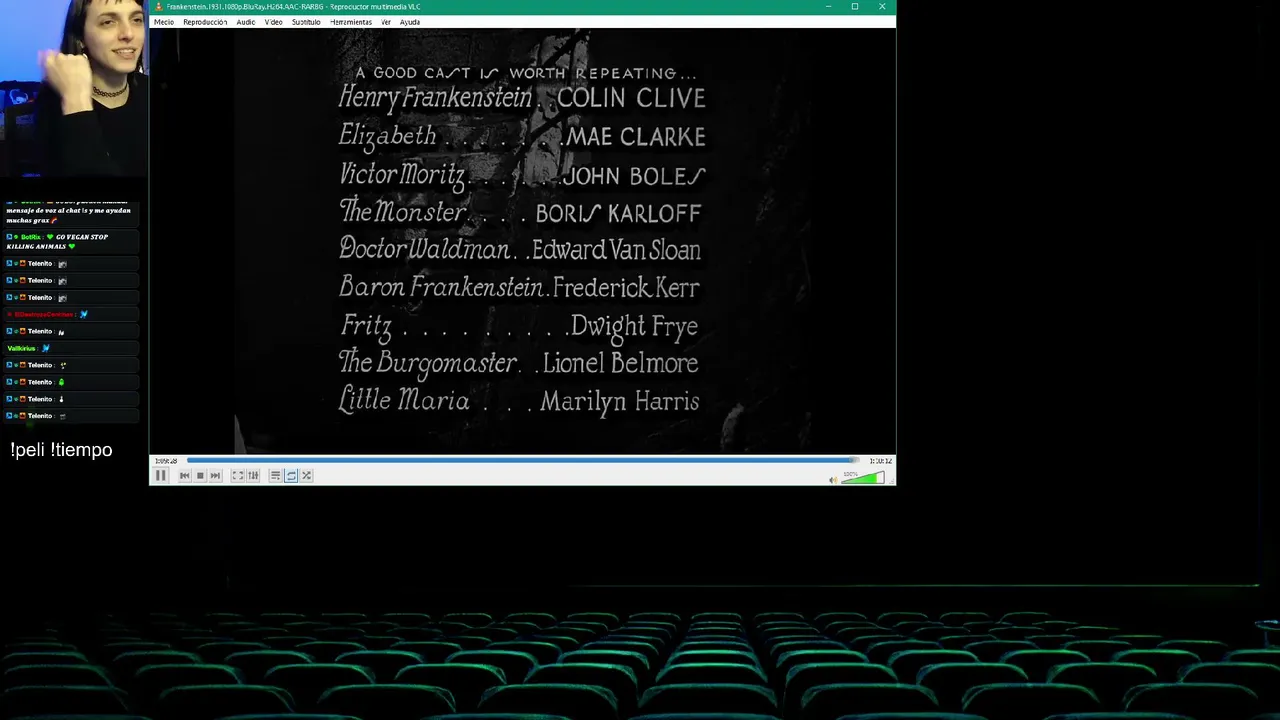Show the VLC playlist
1280x720 pixels.
[x=275, y=476]
